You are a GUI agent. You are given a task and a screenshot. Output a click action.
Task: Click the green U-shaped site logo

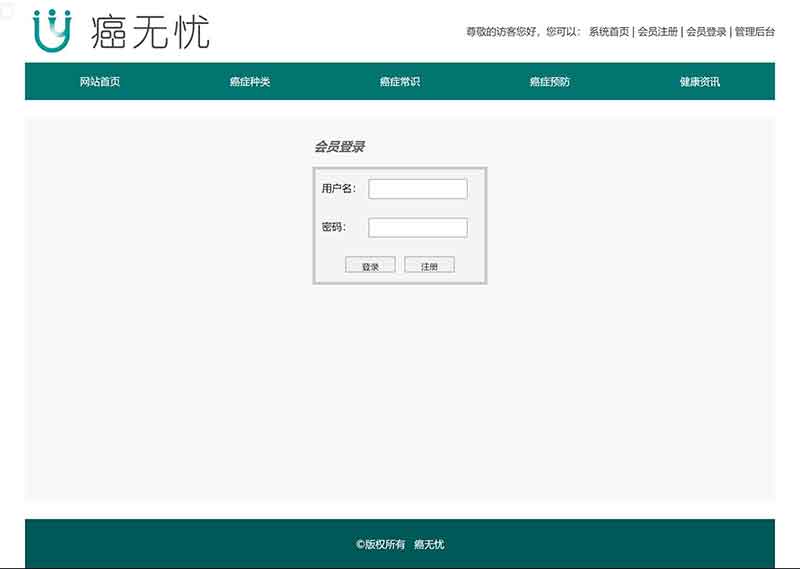(x=52, y=31)
